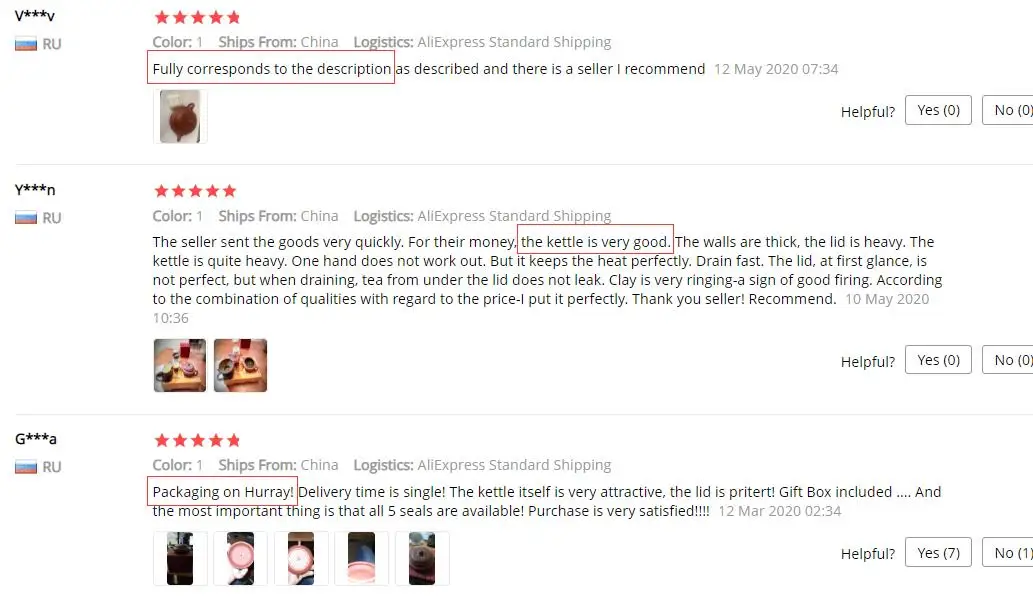Open second photo in G***a's review
Viewport: 1033px width, 597px height.
coord(240,558)
